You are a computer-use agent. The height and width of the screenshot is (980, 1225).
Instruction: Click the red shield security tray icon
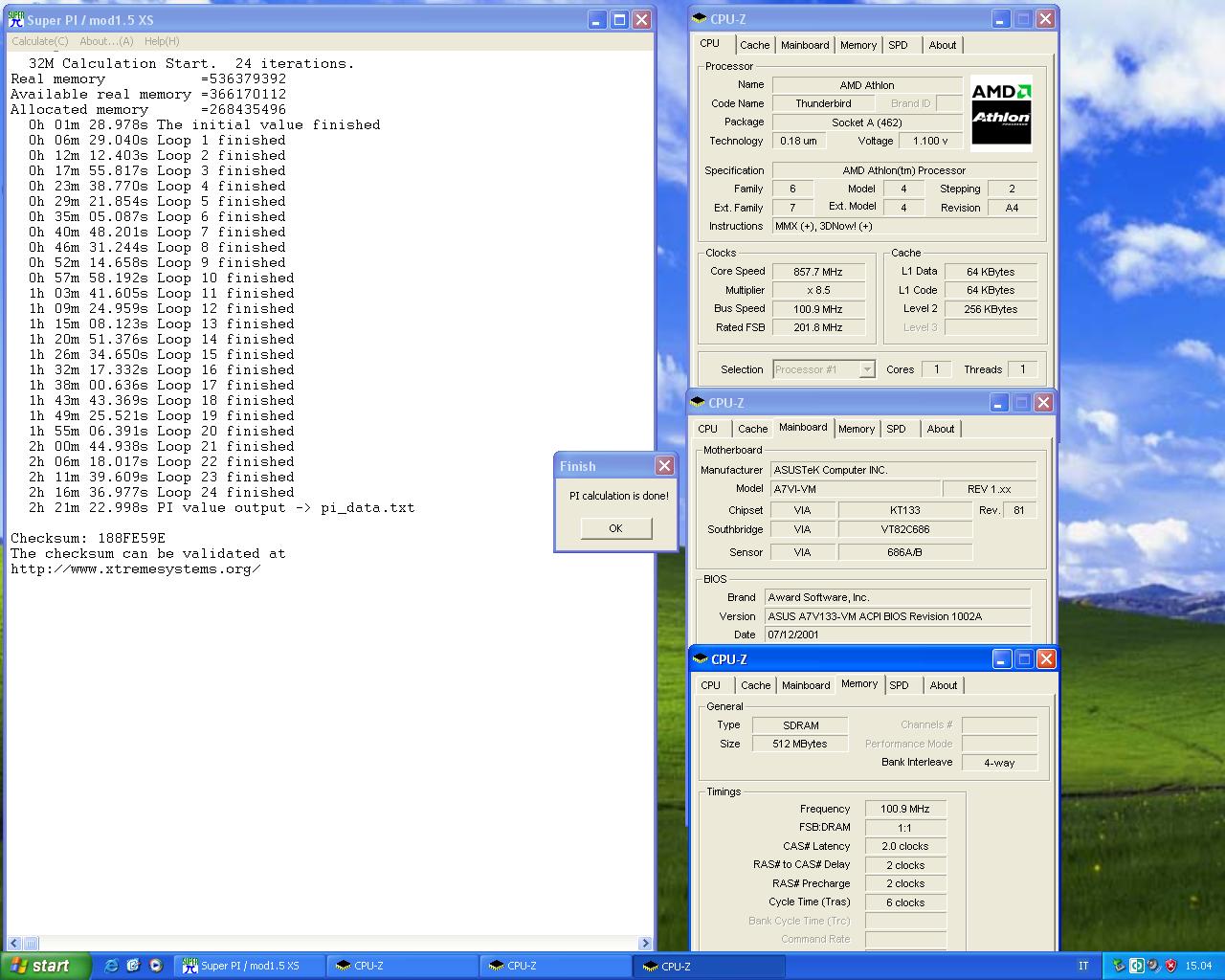click(x=1170, y=966)
